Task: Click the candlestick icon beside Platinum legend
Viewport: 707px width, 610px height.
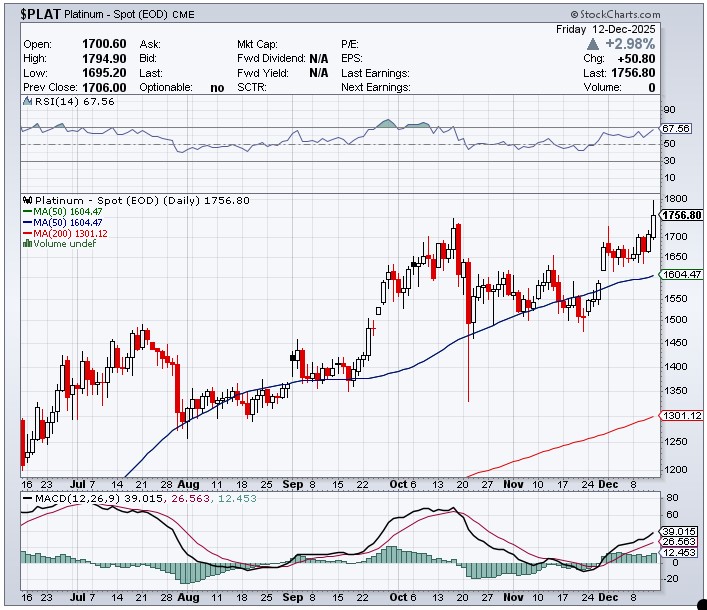Action: (26, 200)
